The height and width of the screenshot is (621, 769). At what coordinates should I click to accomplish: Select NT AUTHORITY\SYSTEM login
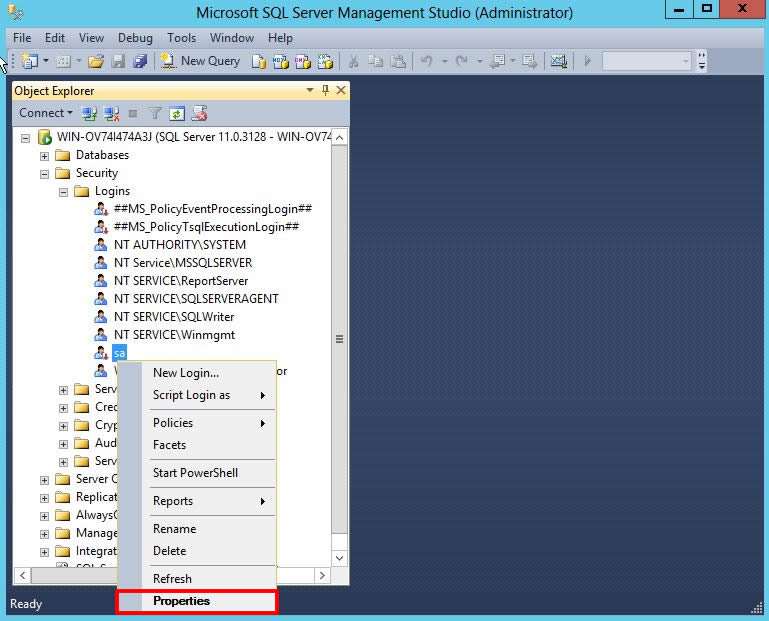[180, 245]
